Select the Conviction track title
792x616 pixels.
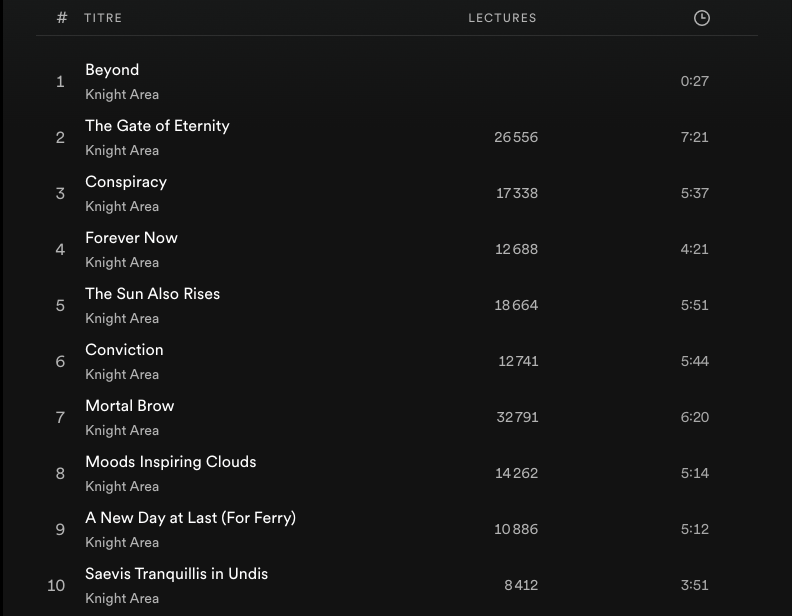124,350
